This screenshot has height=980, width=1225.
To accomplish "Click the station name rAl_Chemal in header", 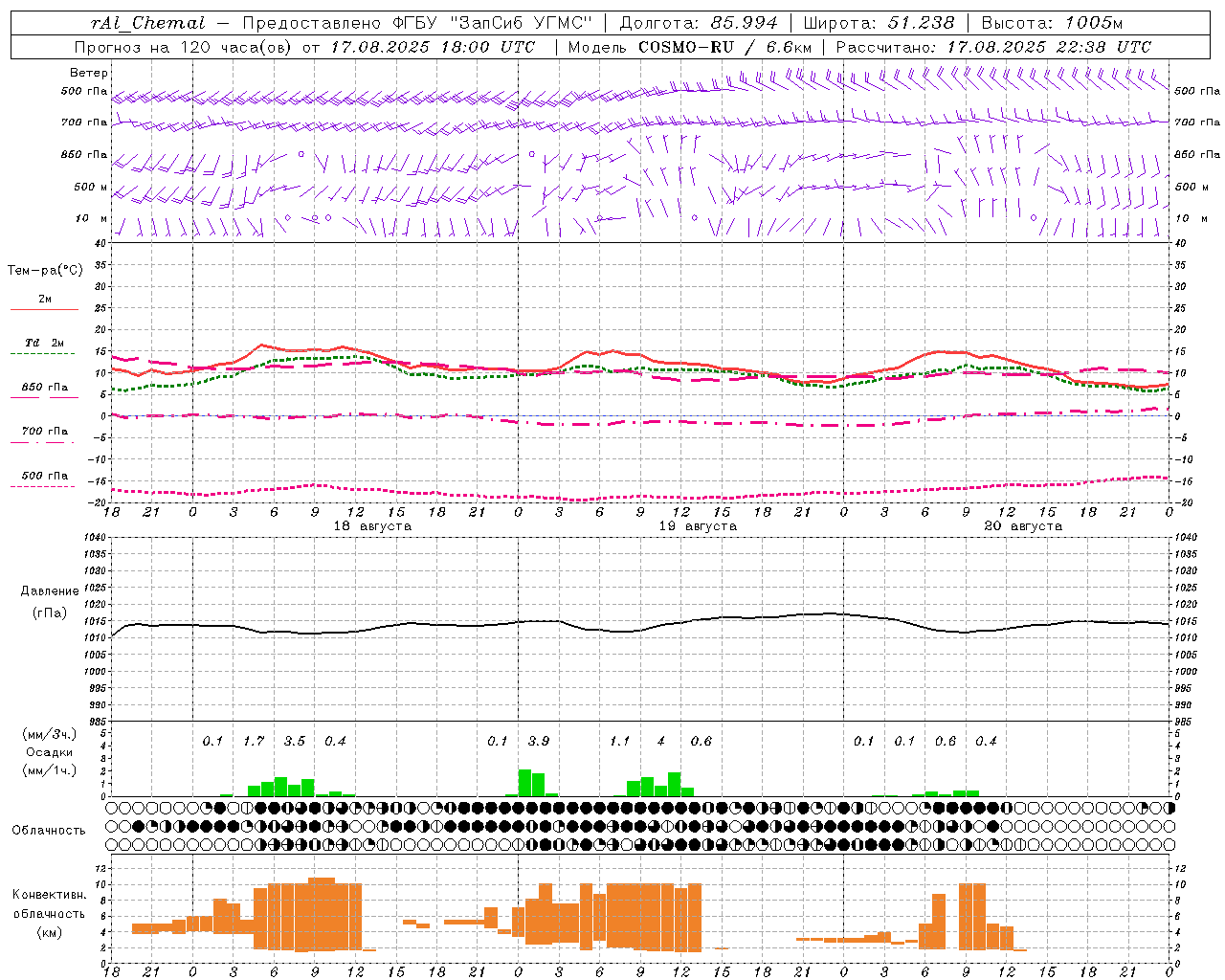I will (x=147, y=23).
